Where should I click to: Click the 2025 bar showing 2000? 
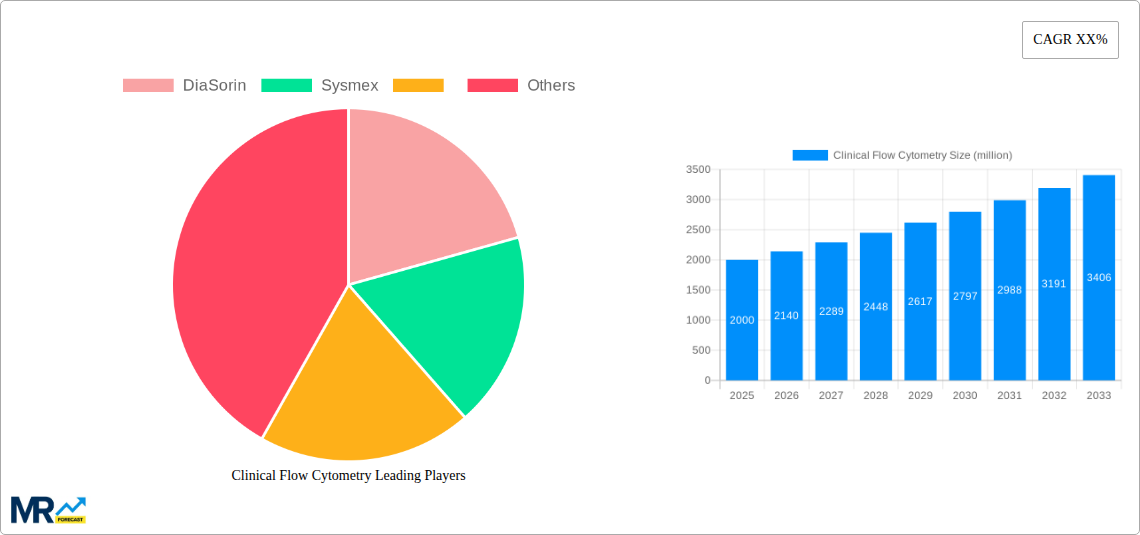742,320
